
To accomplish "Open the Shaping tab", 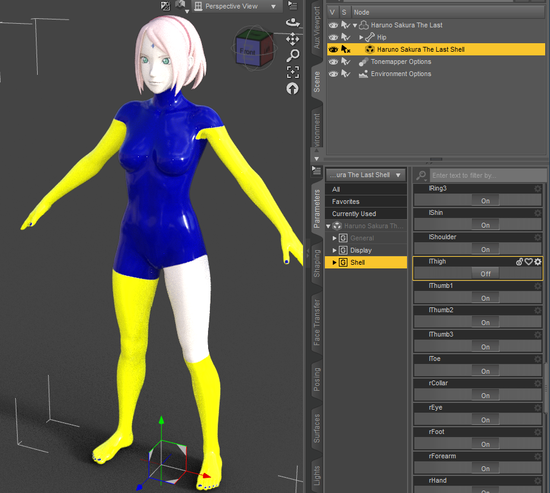I will coord(317,263).
